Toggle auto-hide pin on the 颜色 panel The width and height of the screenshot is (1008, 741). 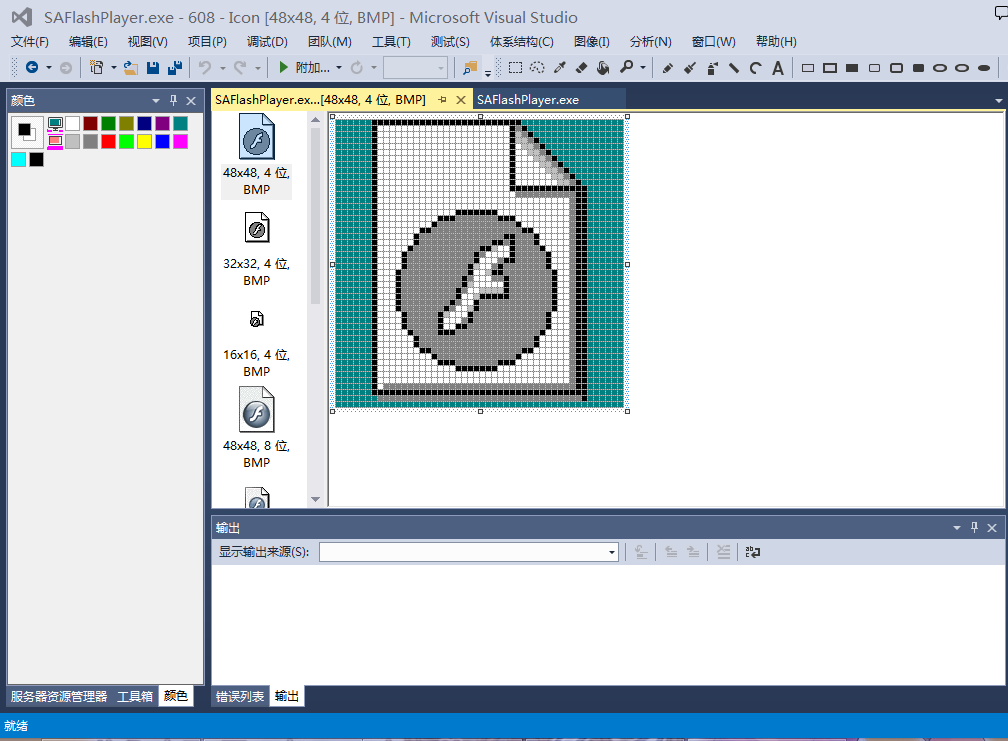coord(173,100)
